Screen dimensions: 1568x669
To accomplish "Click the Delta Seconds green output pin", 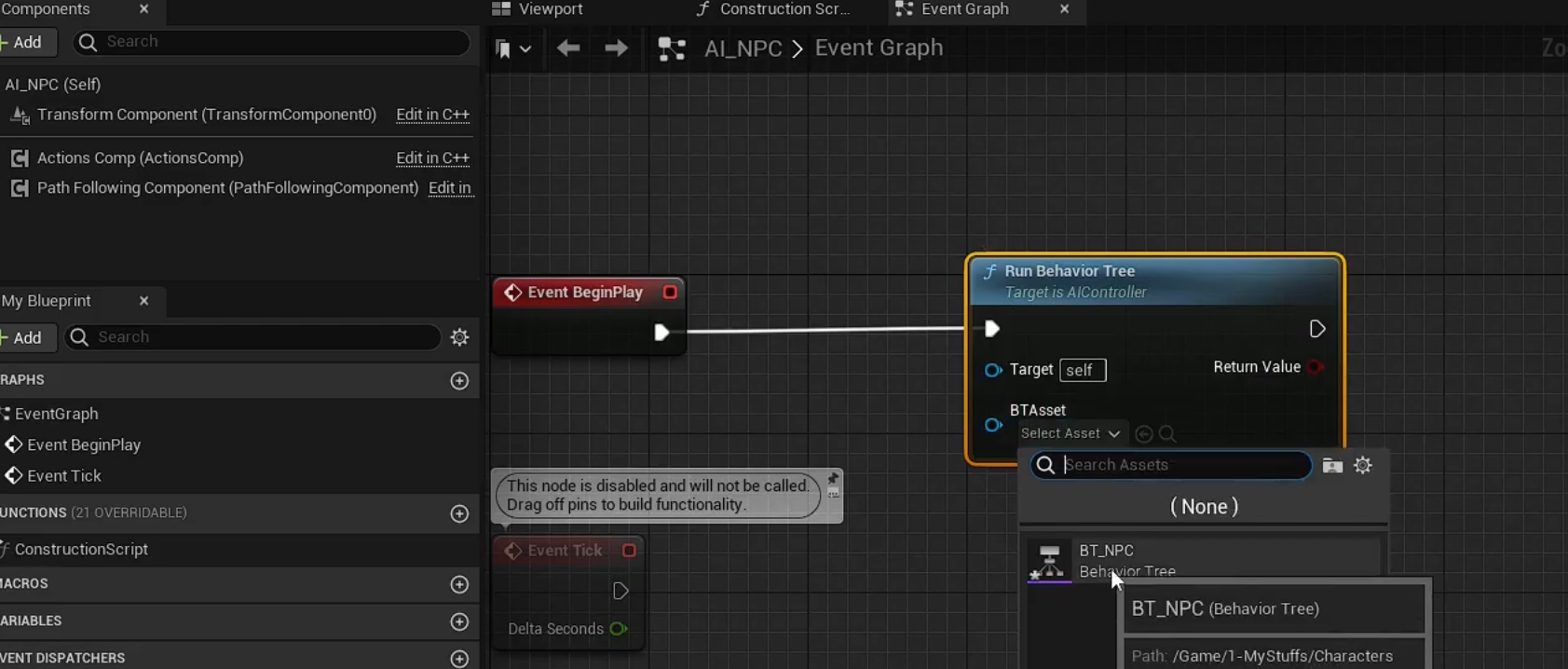I will tap(618, 629).
